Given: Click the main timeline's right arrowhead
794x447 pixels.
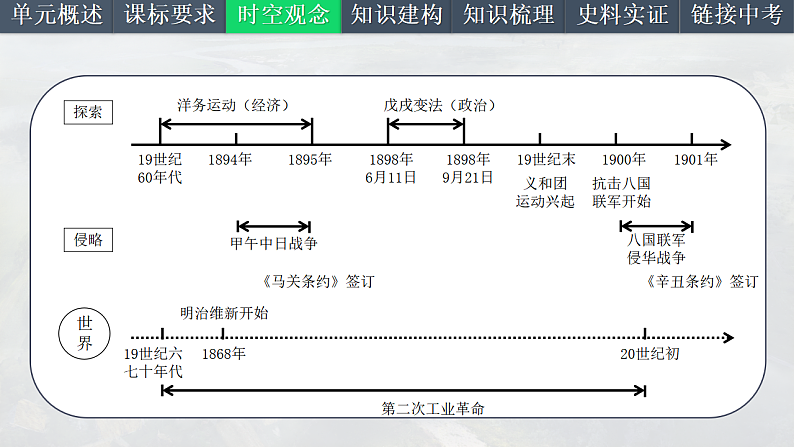Looking at the screenshot, I should coord(726,145).
